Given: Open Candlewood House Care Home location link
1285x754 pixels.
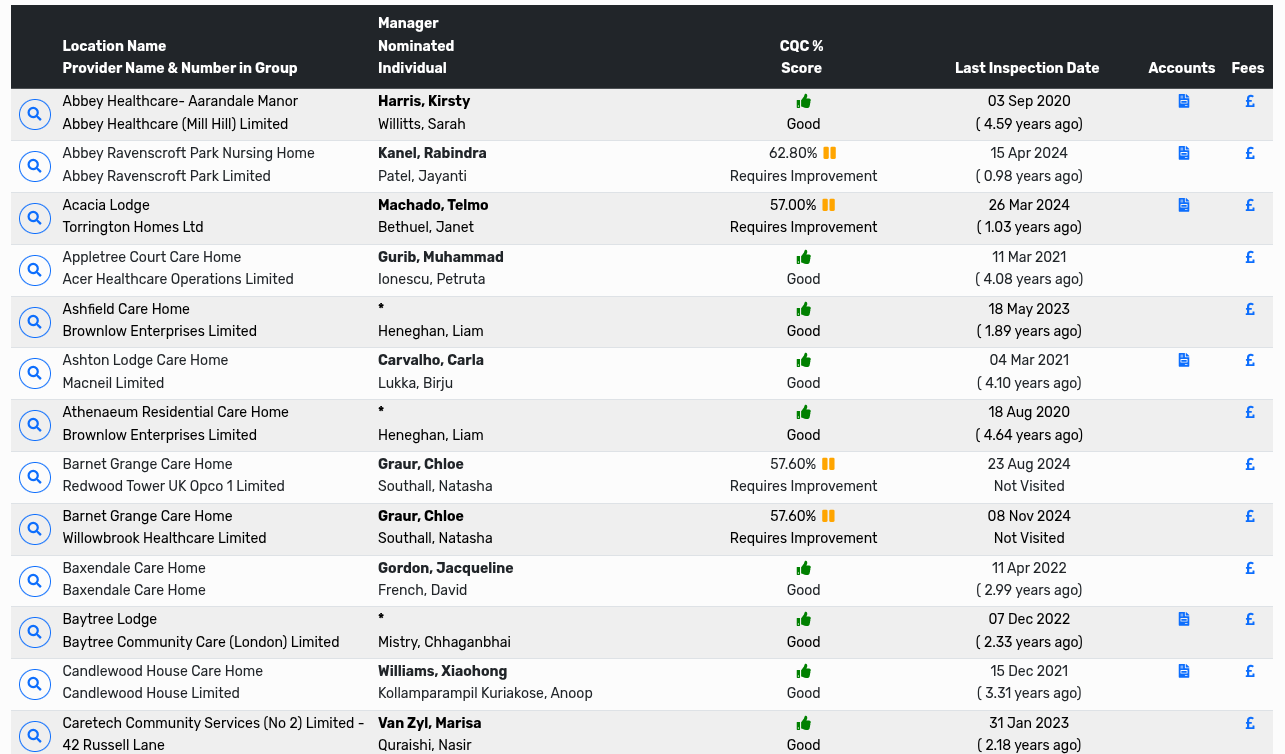Looking at the screenshot, I should [162, 671].
